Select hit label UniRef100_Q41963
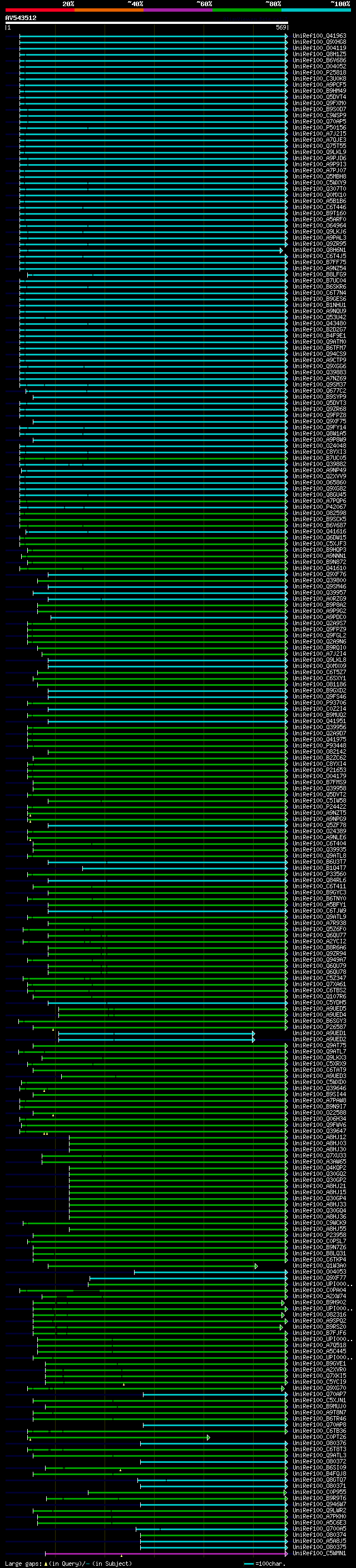The image size is (356, 1568). coord(319,36)
